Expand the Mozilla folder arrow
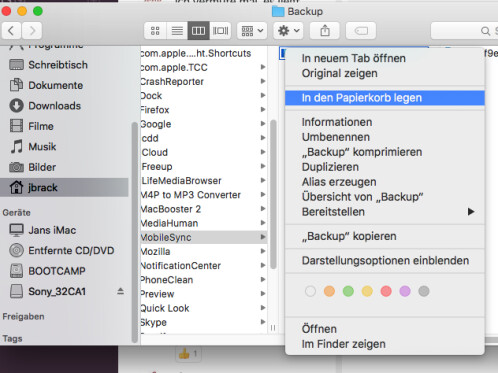Image resolution: width=498 pixels, height=373 pixels. point(263,251)
